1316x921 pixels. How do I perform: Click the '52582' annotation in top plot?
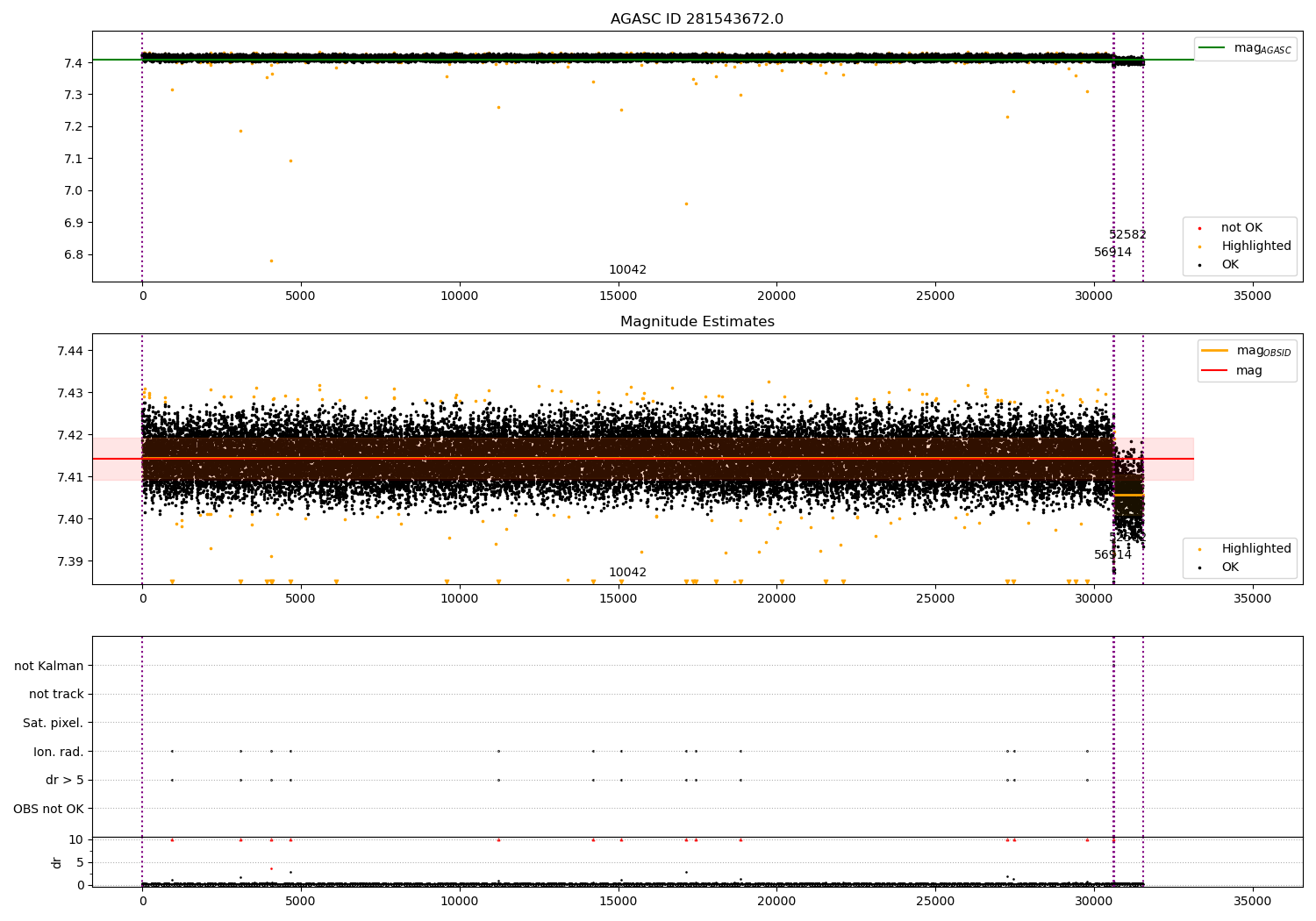click(x=1127, y=235)
